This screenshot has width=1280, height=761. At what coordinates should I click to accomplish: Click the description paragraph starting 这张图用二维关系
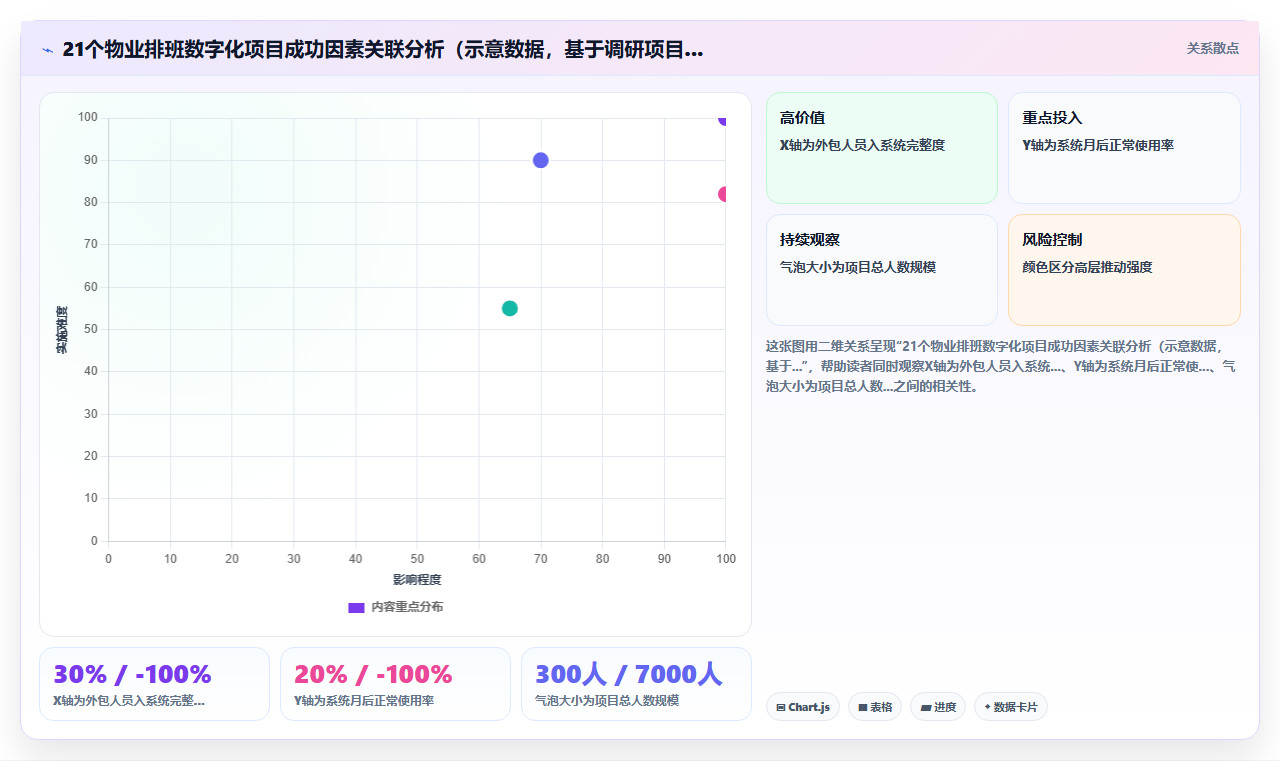[x=1001, y=366]
